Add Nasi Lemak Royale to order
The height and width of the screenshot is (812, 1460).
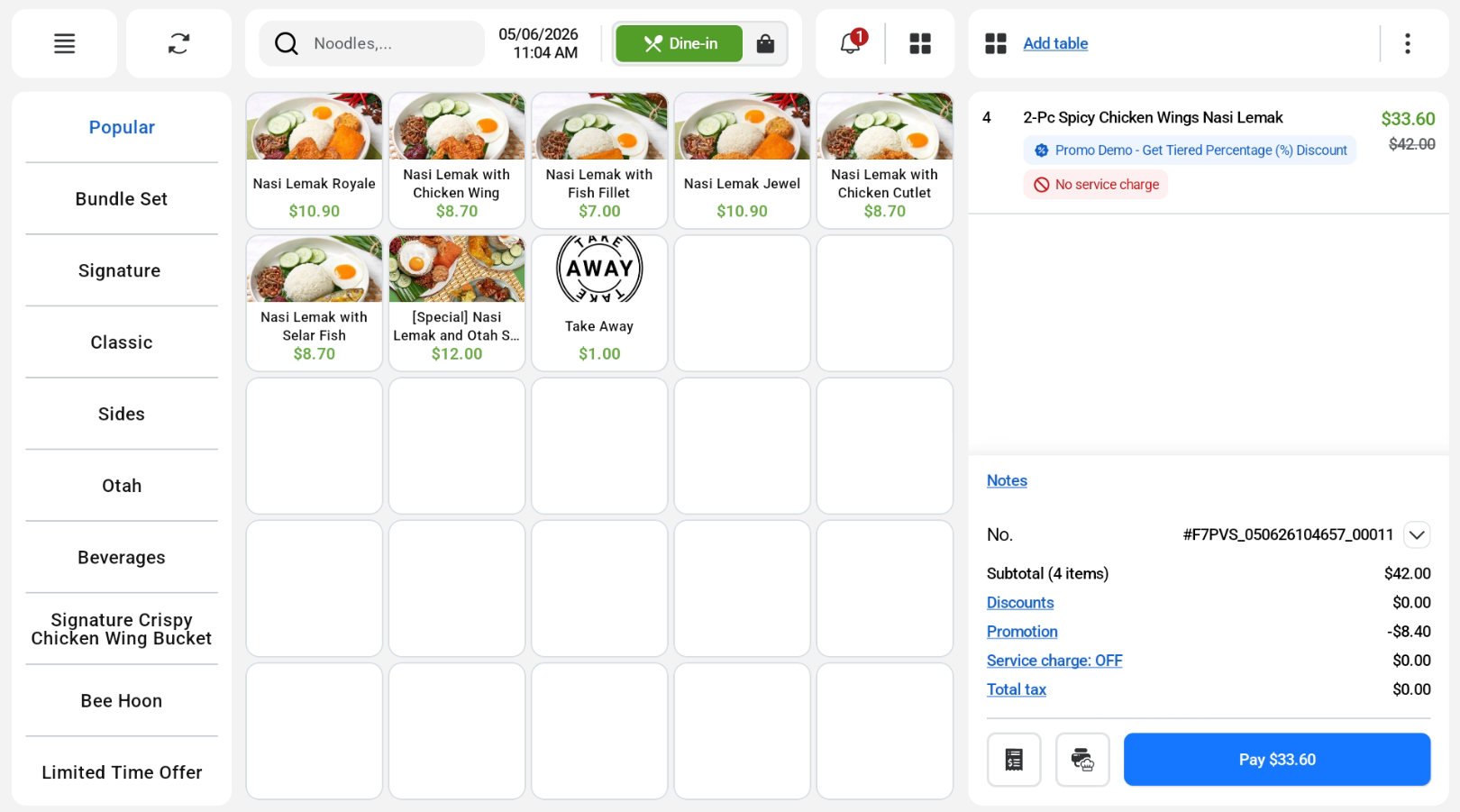point(315,160)
